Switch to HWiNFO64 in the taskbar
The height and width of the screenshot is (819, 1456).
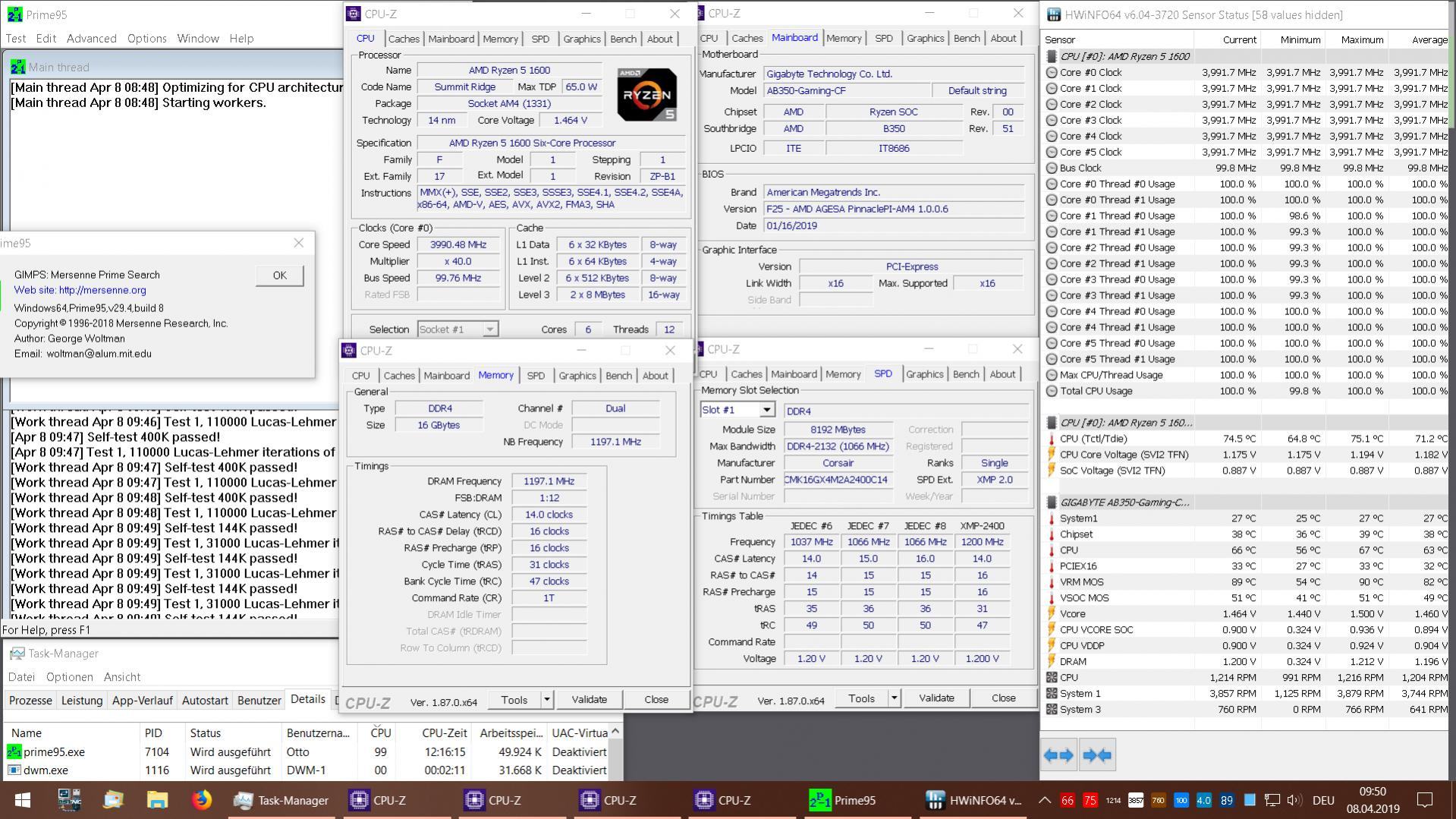[974, 800]
